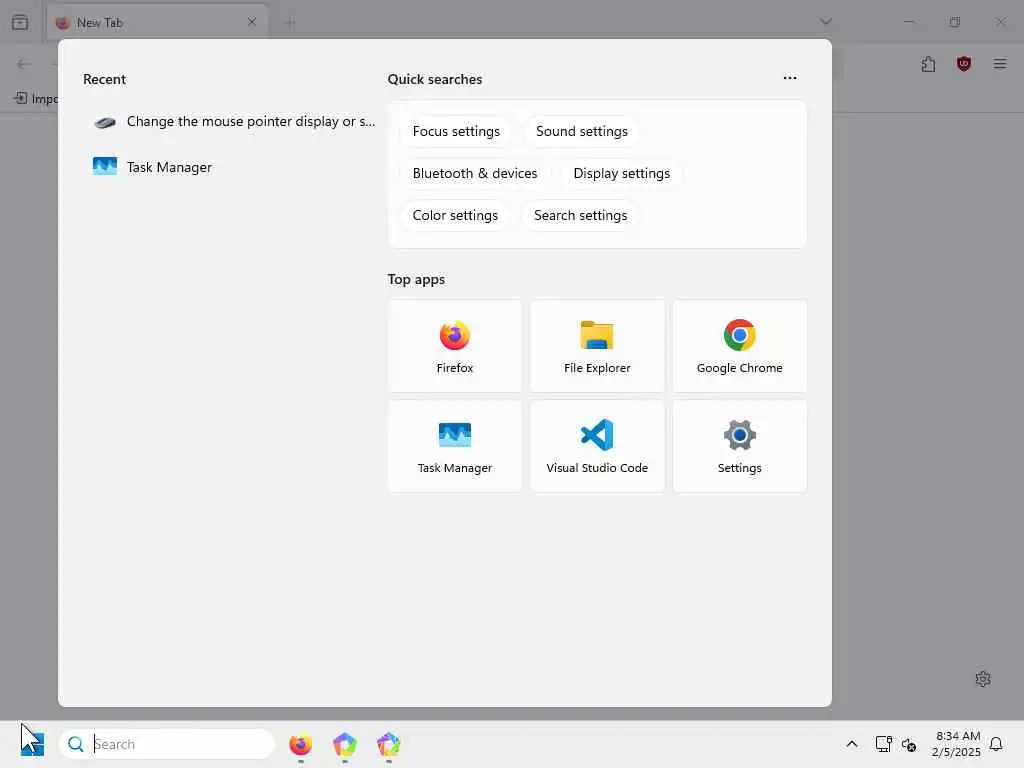Select Color settings quick search
The height and width of the screenshot is (768, 1024).
[x=455, y=215]
